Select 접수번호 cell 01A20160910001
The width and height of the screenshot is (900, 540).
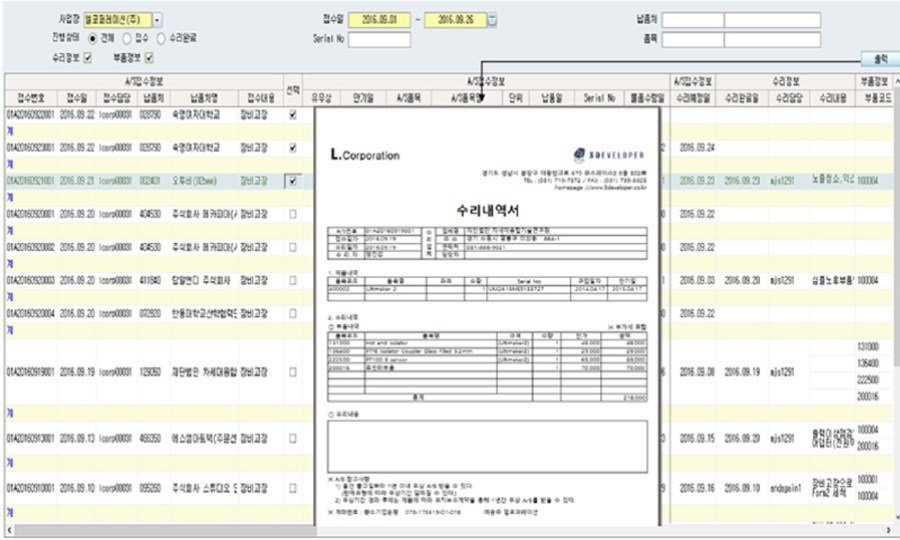pos(30,488)
